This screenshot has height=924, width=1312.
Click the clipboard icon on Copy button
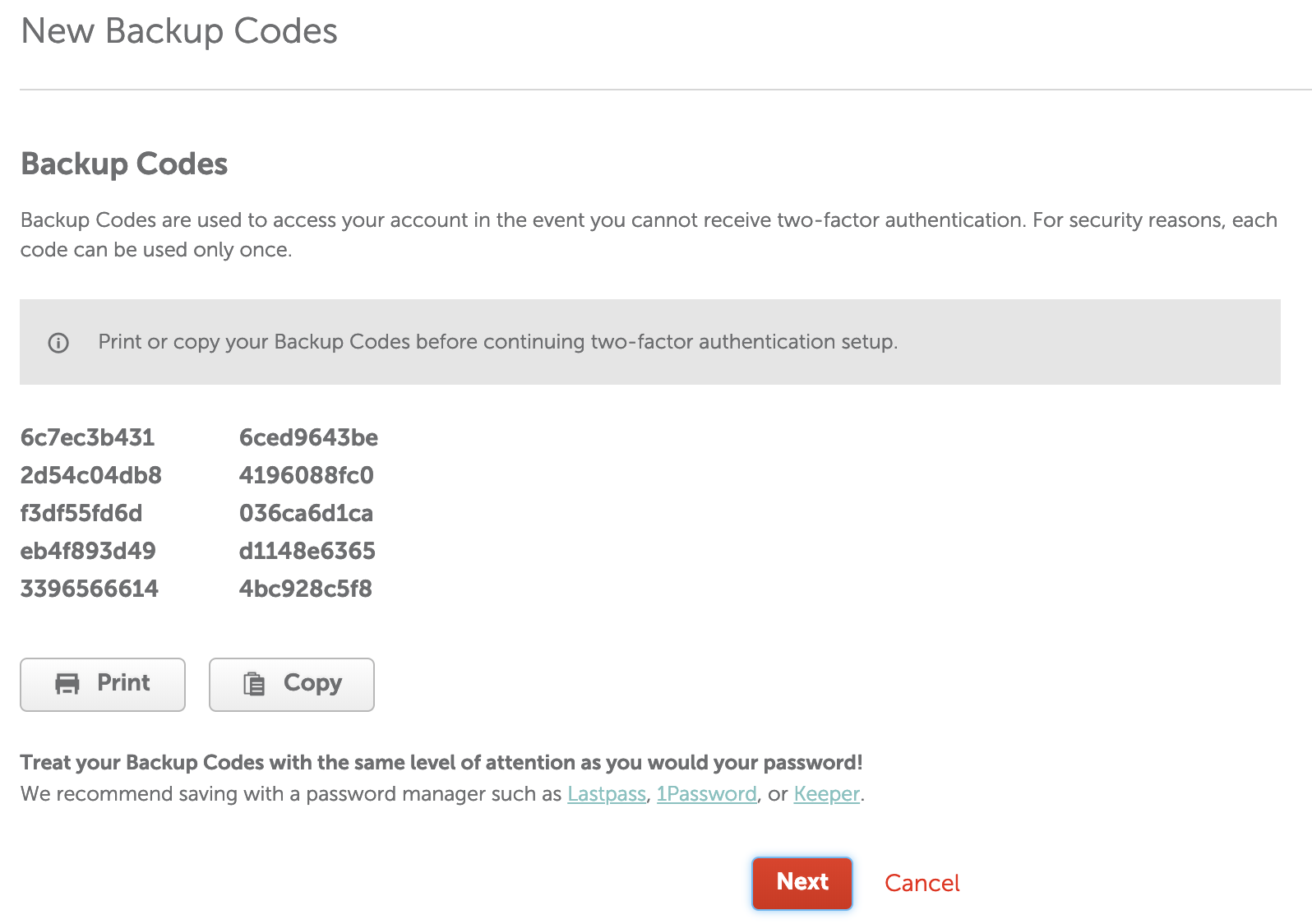254,683
